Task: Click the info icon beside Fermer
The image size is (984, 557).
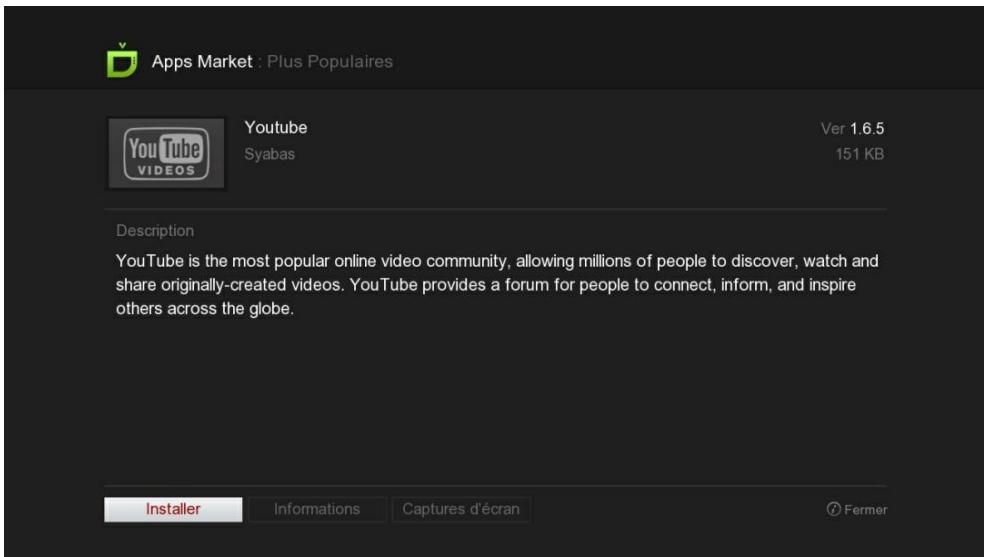Action: click(x=833, y=509)
